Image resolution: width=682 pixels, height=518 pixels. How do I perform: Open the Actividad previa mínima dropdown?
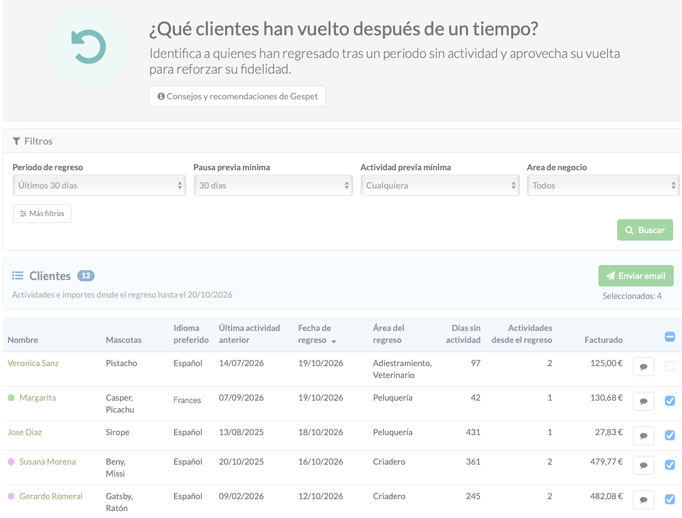tap(440, 185)
